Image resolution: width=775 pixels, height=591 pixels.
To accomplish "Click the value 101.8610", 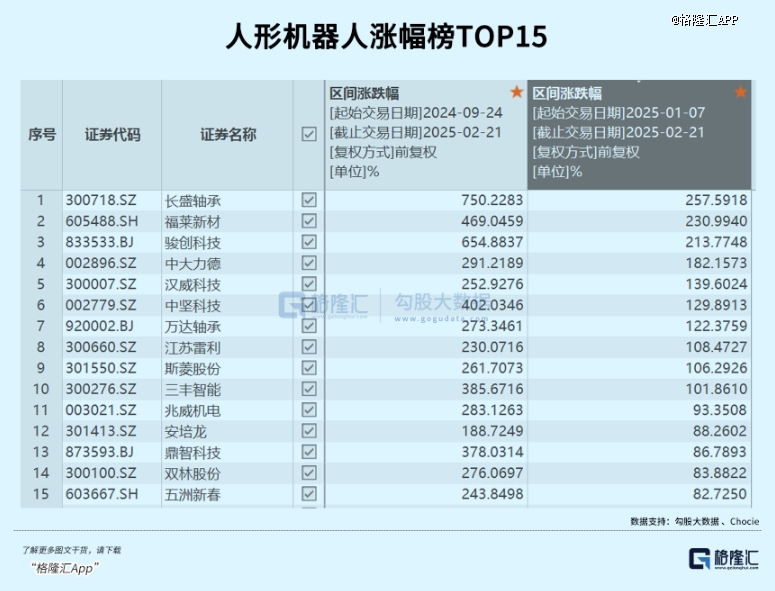I will pyautogui.click(x=716, y=389).
